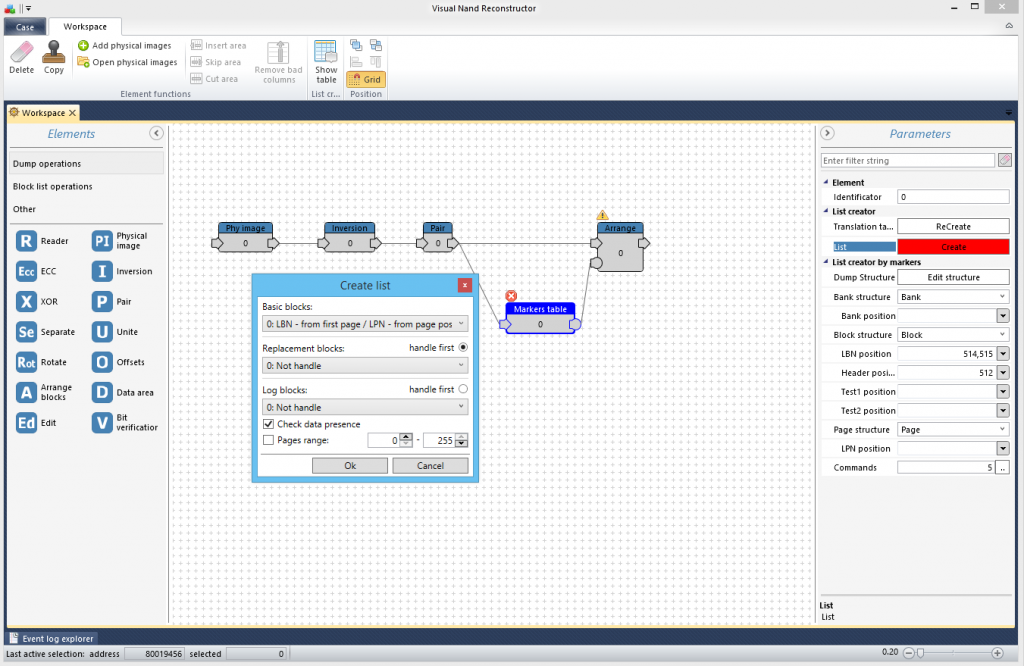Expand the Bank position dropdown arrow
1024x666 pixels.
point(1003,316)
